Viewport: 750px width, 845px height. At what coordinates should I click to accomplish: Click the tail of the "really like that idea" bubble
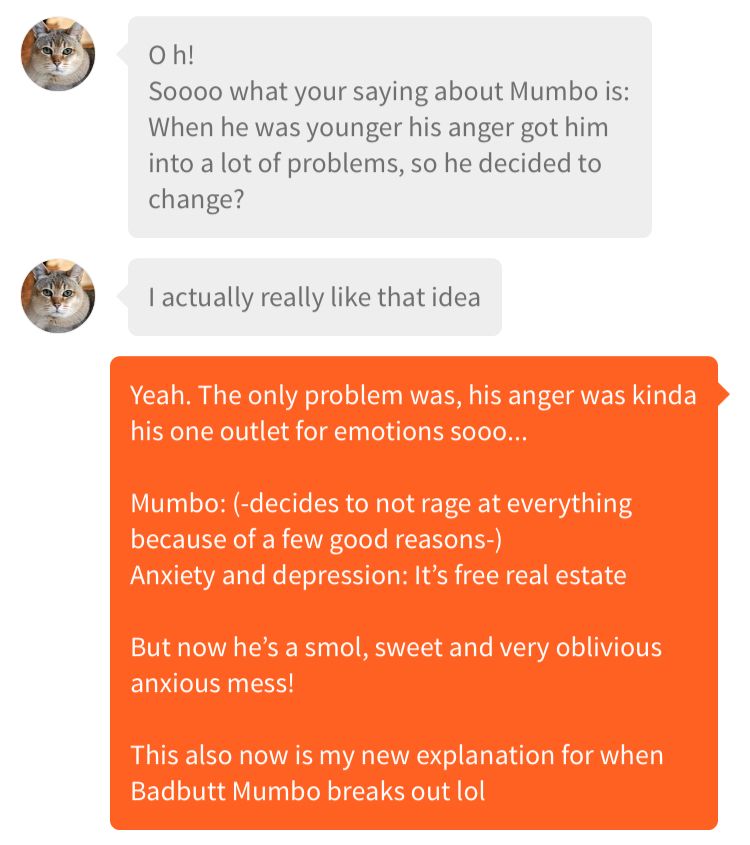[x=123, y=296]
